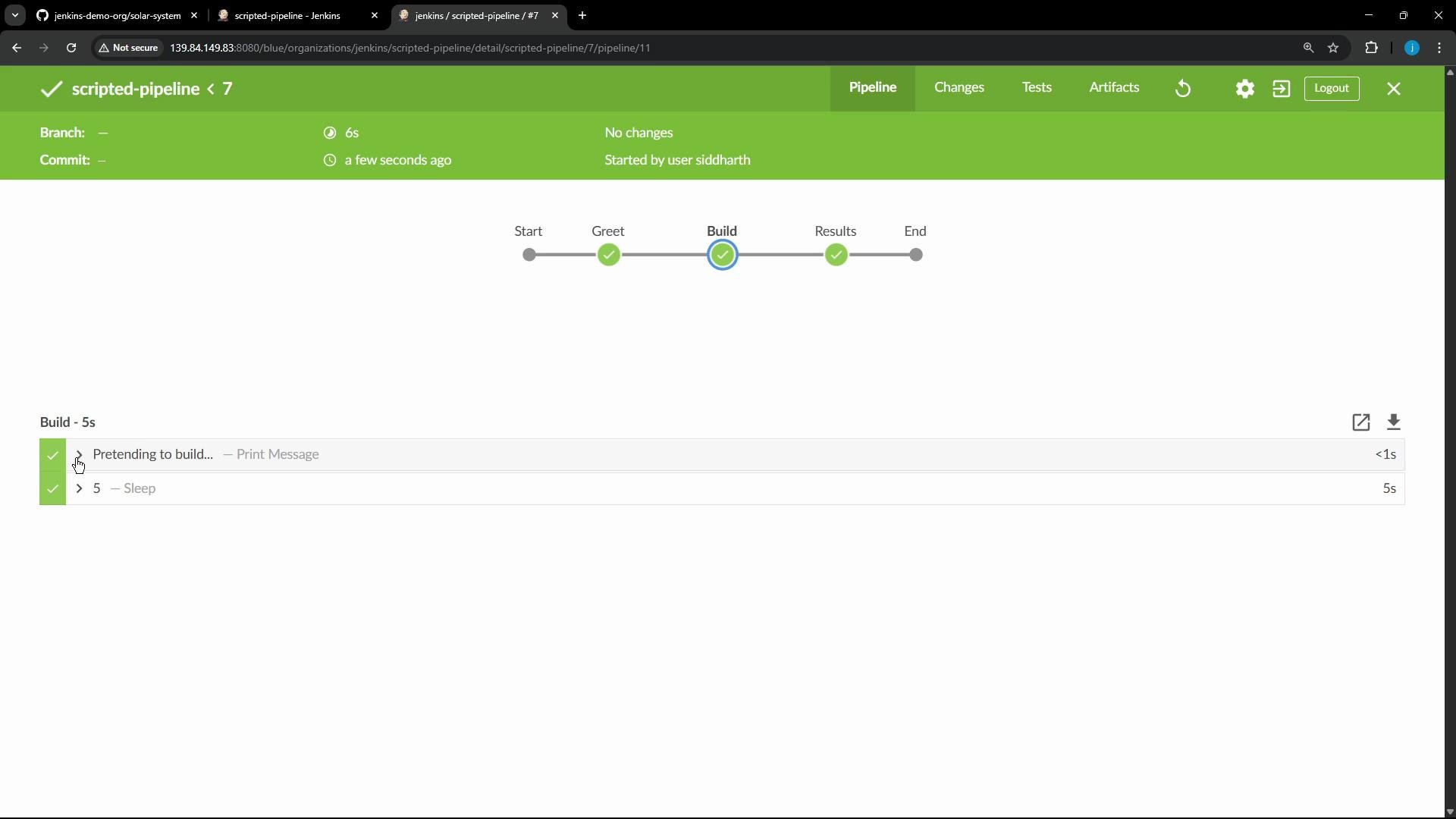The width and height of the screenshot is (1456, 819).
Task: Open the Chrome profile avatar
Action: pyautogui.click(x=1412, y=48)
